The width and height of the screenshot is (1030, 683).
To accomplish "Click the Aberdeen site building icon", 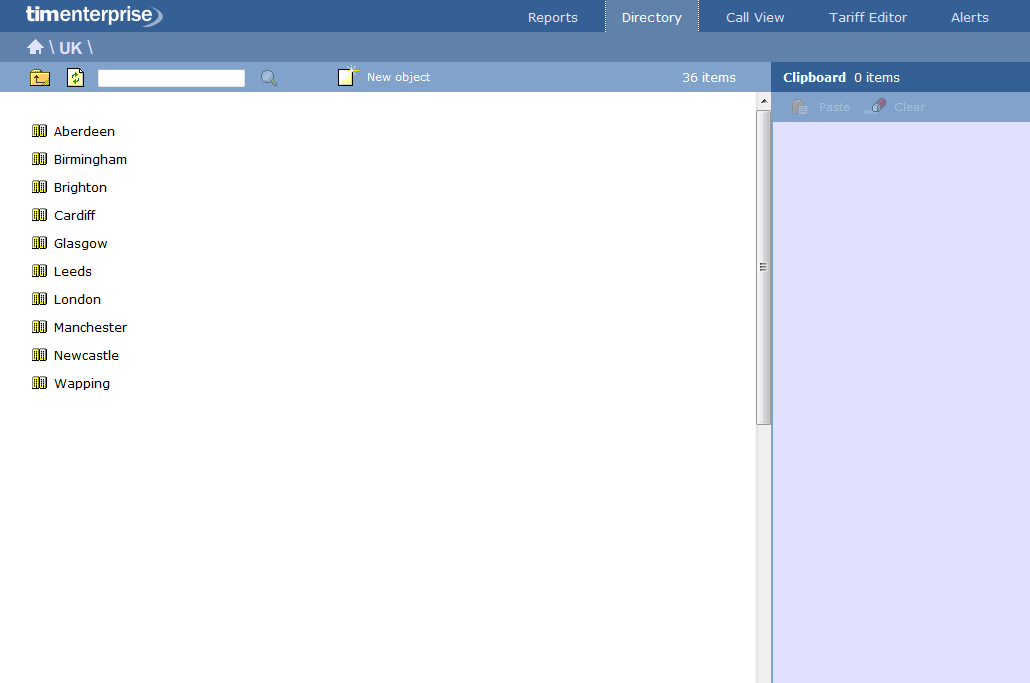I will click(40, 131).
